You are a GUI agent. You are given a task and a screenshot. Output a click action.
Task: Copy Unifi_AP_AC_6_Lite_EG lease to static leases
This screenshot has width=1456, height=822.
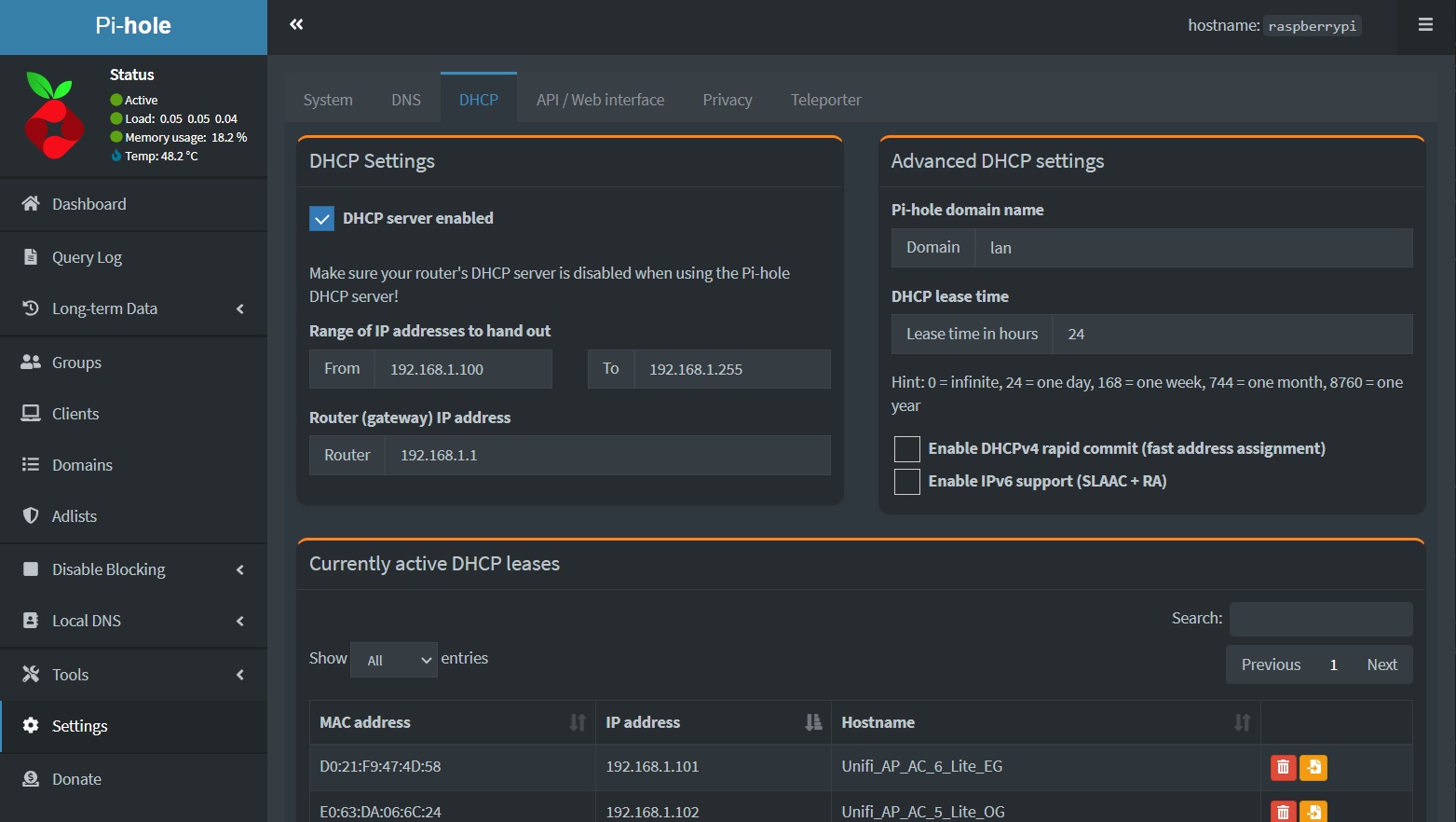click(1313, 767)
